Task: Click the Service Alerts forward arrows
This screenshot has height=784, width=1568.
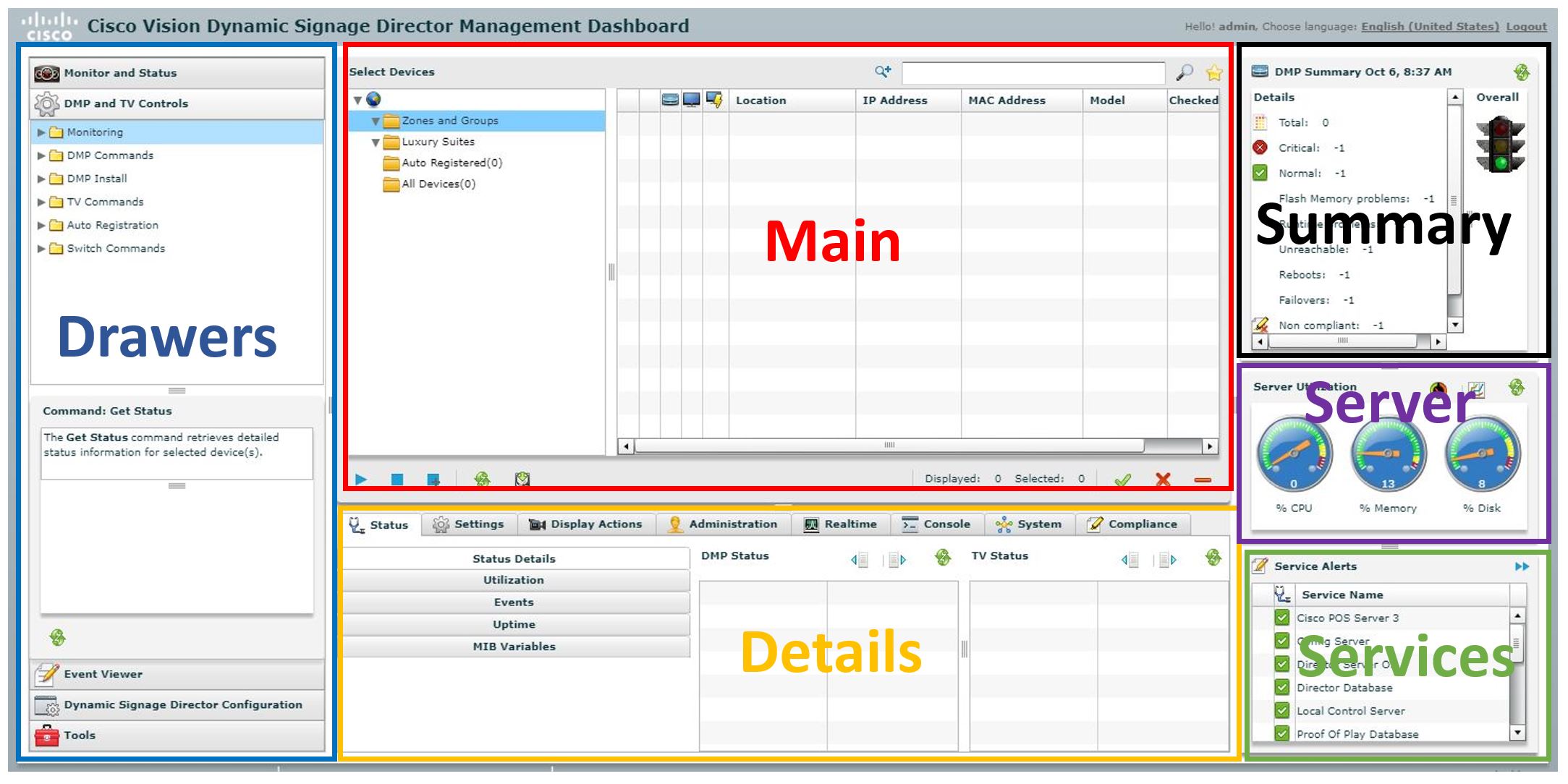Action: tap(1522, 566)
